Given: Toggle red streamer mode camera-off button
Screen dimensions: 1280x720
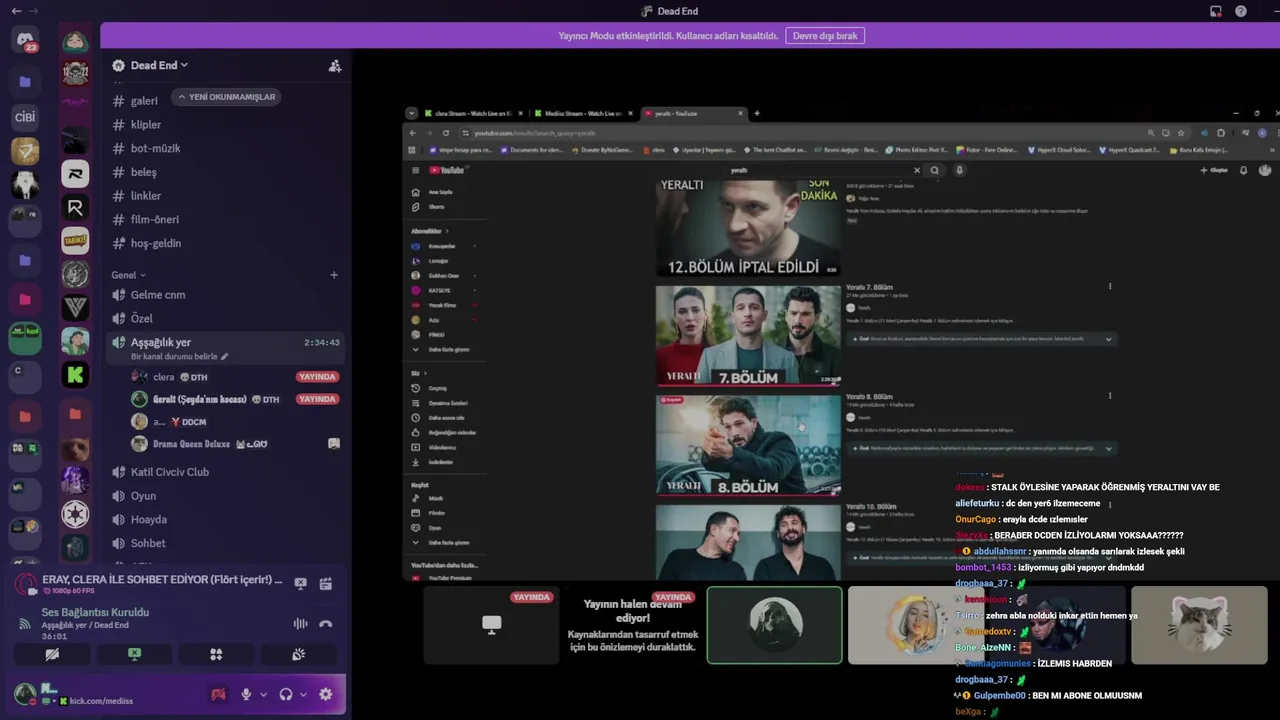Looking at the screenshot, I should (218, 694).
